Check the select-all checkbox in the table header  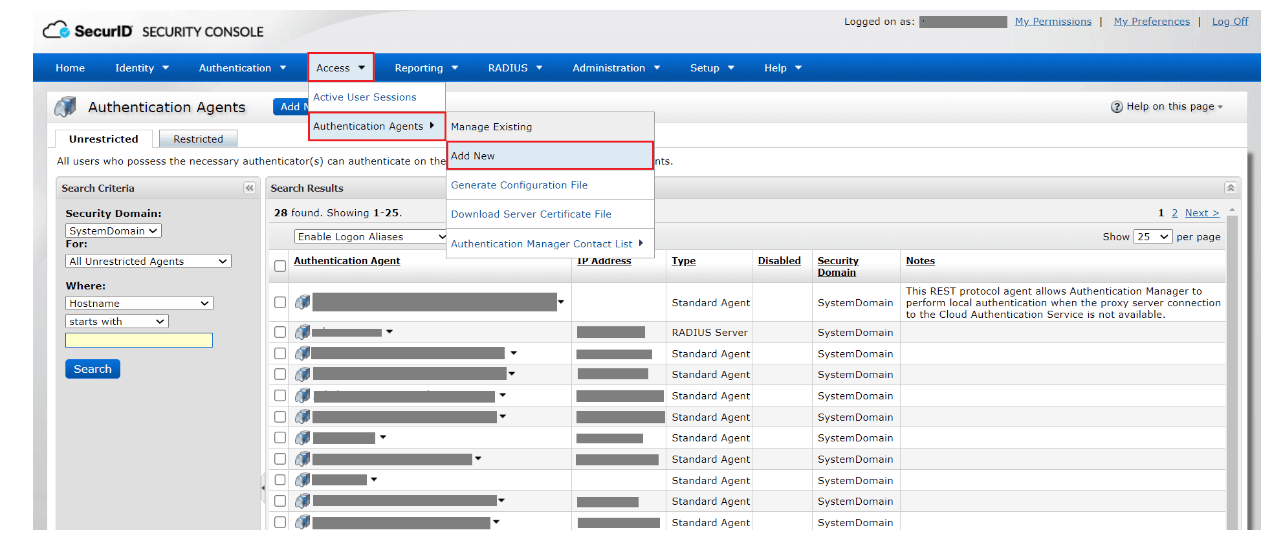[280, 265]
